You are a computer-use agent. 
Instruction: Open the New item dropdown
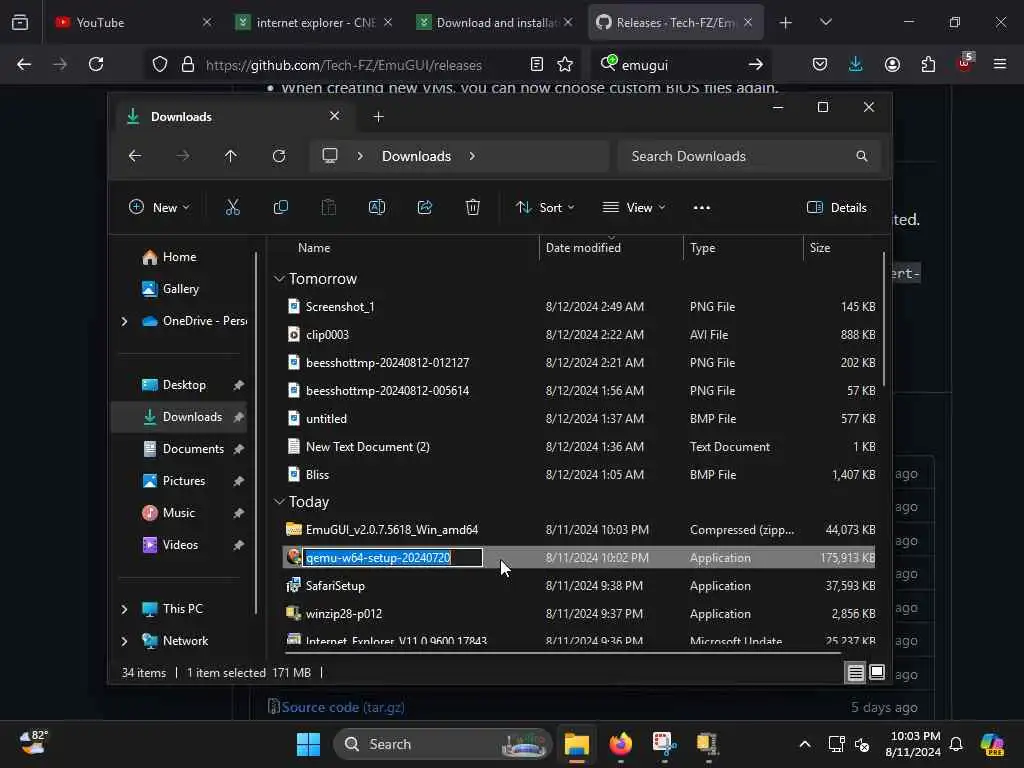[x=159, y=208]
